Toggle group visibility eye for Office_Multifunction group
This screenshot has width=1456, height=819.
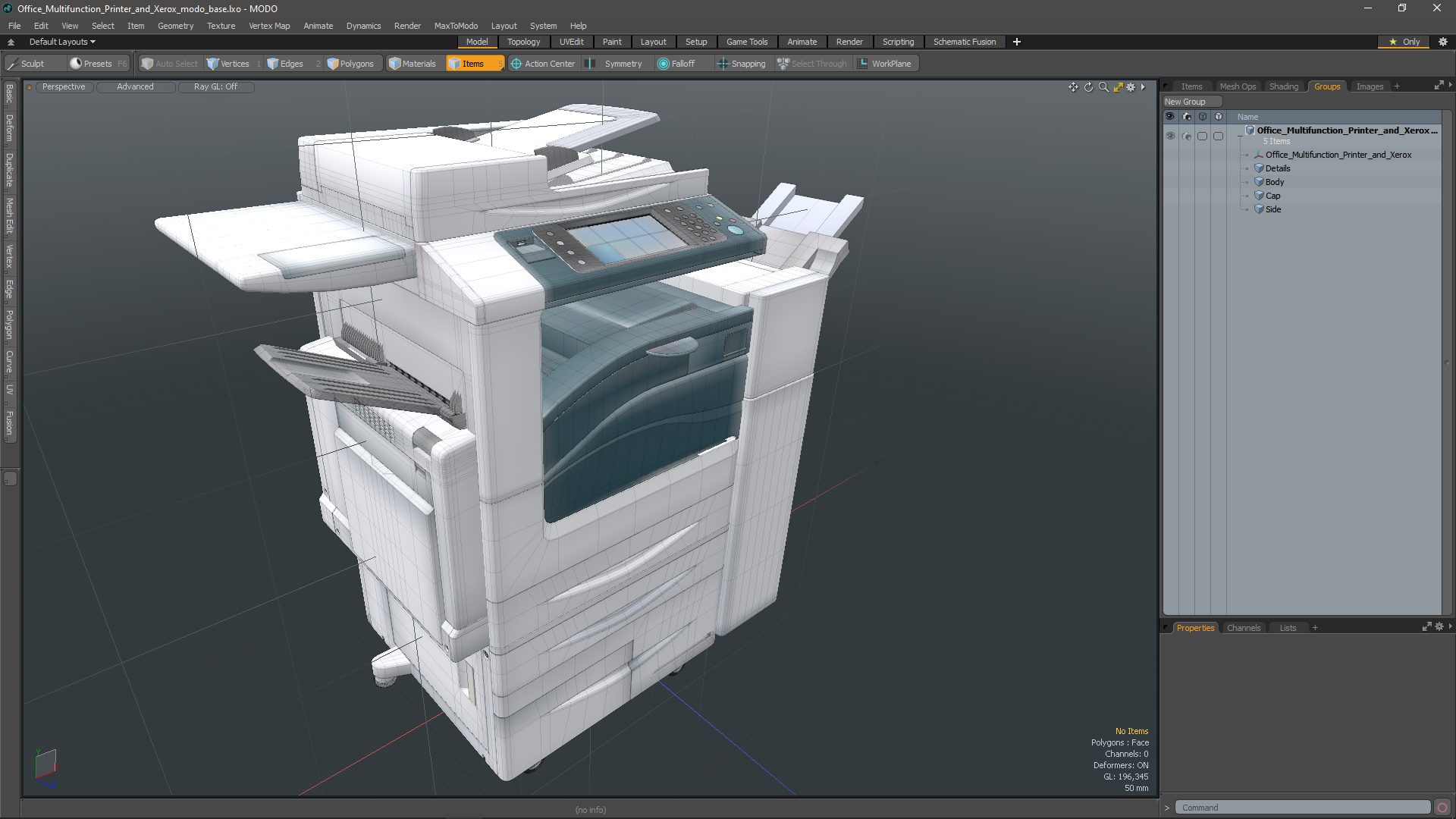pos(1170,136)
